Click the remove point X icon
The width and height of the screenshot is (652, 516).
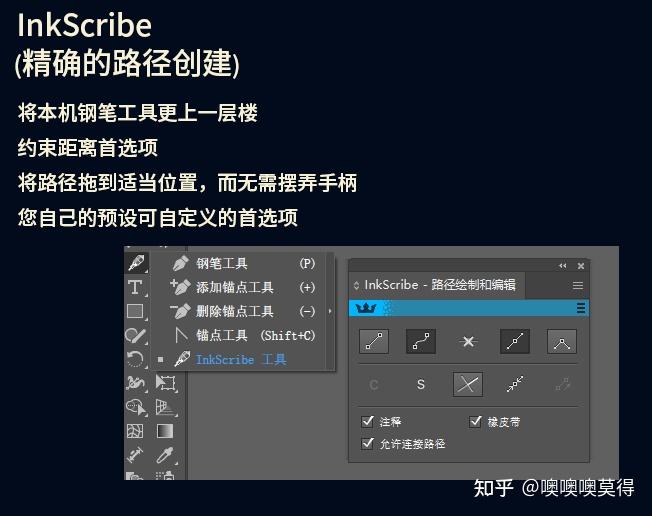468,341
